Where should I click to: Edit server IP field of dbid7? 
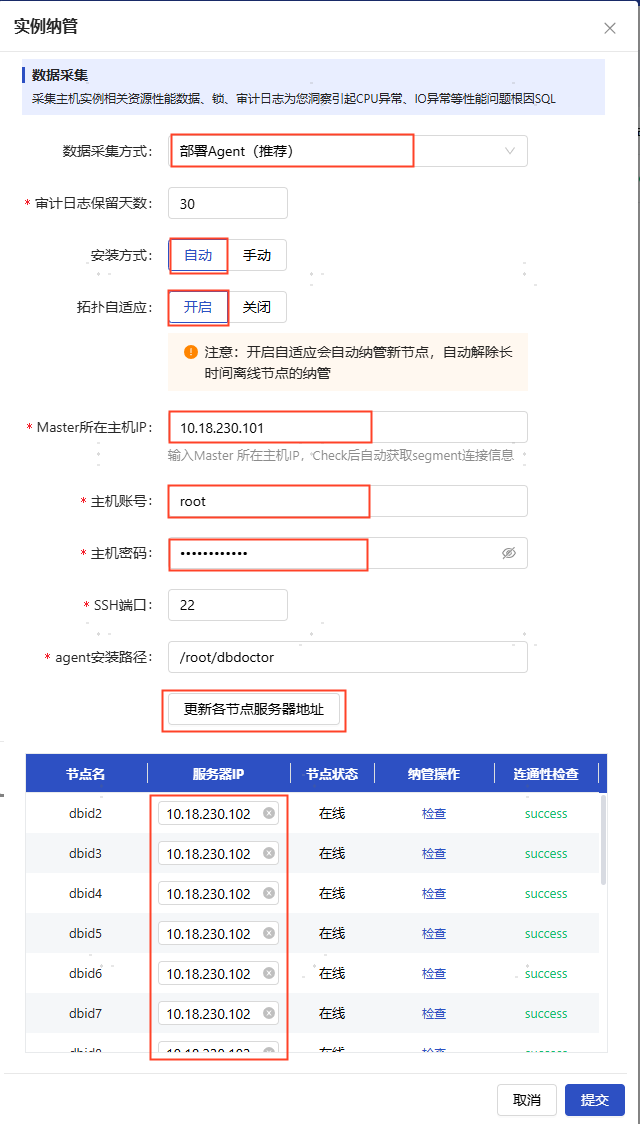[218, 1014]
